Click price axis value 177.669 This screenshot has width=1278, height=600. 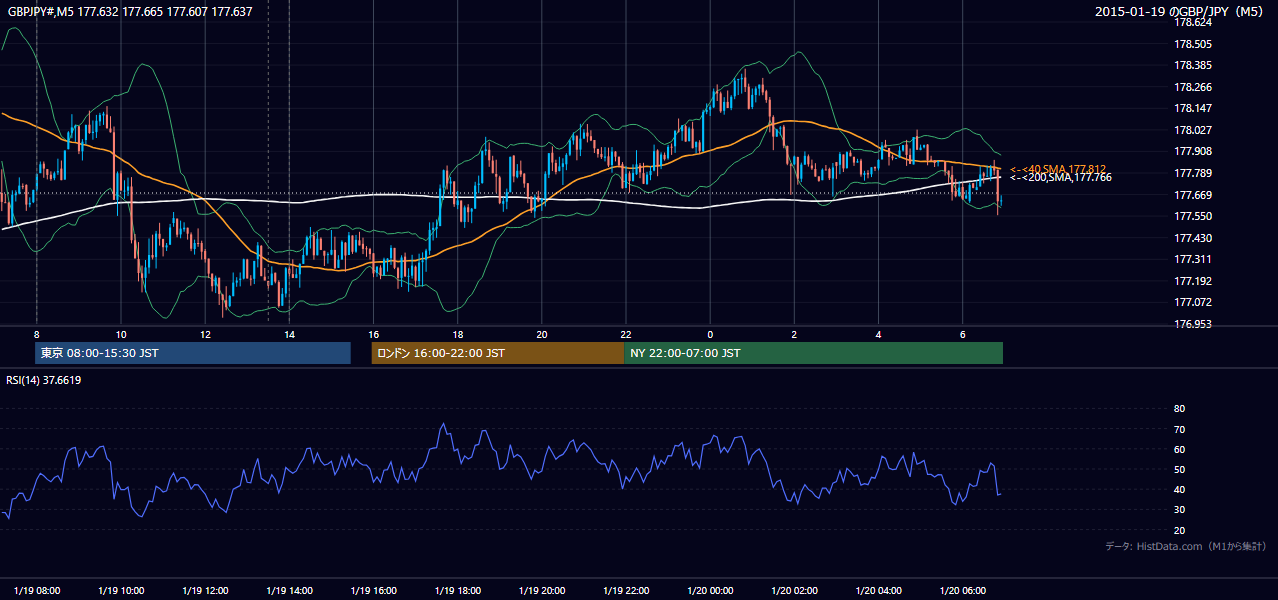coord(1193,195)
